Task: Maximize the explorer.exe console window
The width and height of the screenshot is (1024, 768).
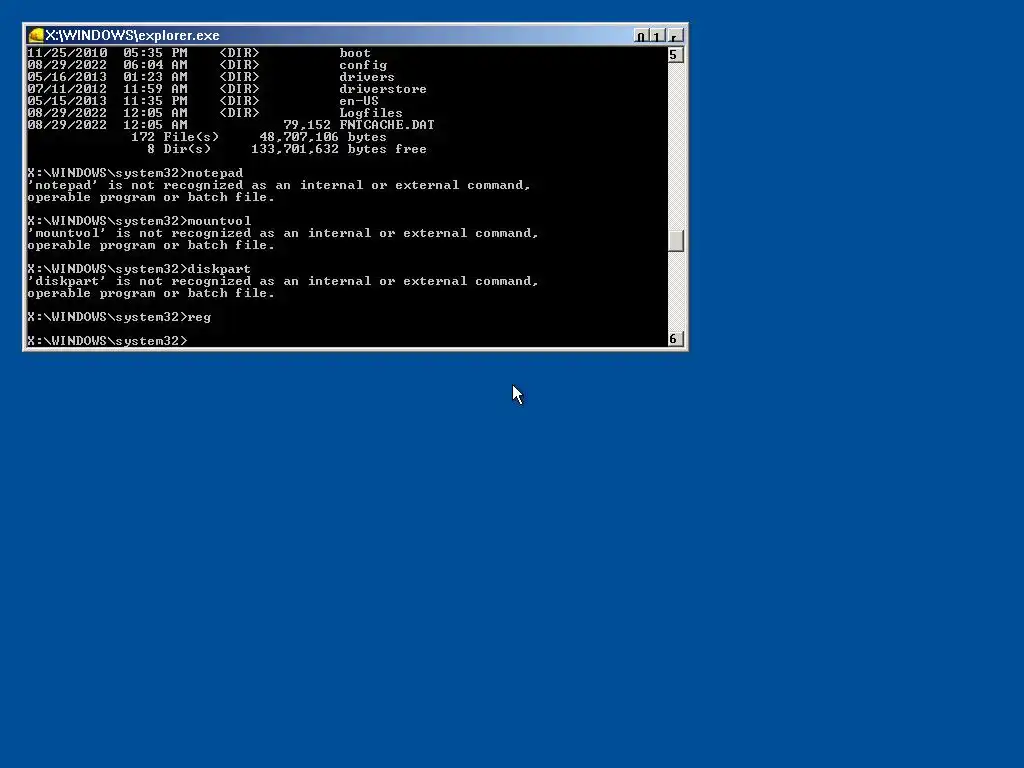Action: (x=657, y=37)
